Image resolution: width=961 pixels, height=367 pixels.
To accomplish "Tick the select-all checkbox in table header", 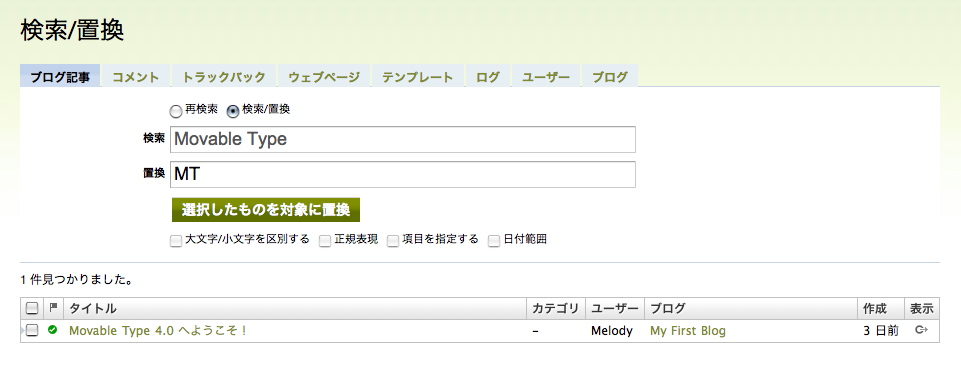I will tap(32, 308).
